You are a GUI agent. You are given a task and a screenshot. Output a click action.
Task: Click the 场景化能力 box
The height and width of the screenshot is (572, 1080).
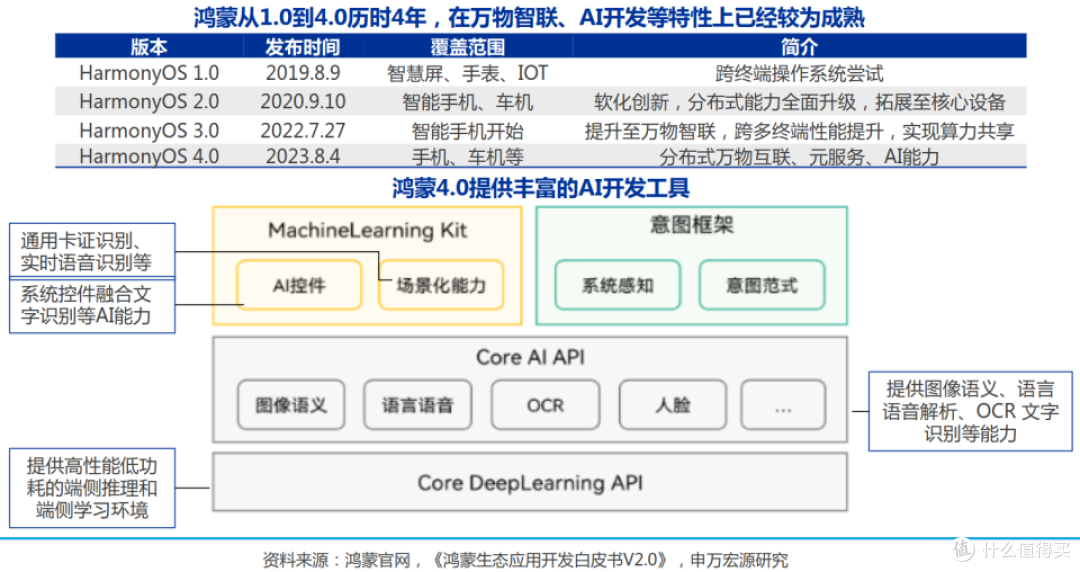[441, 285]
